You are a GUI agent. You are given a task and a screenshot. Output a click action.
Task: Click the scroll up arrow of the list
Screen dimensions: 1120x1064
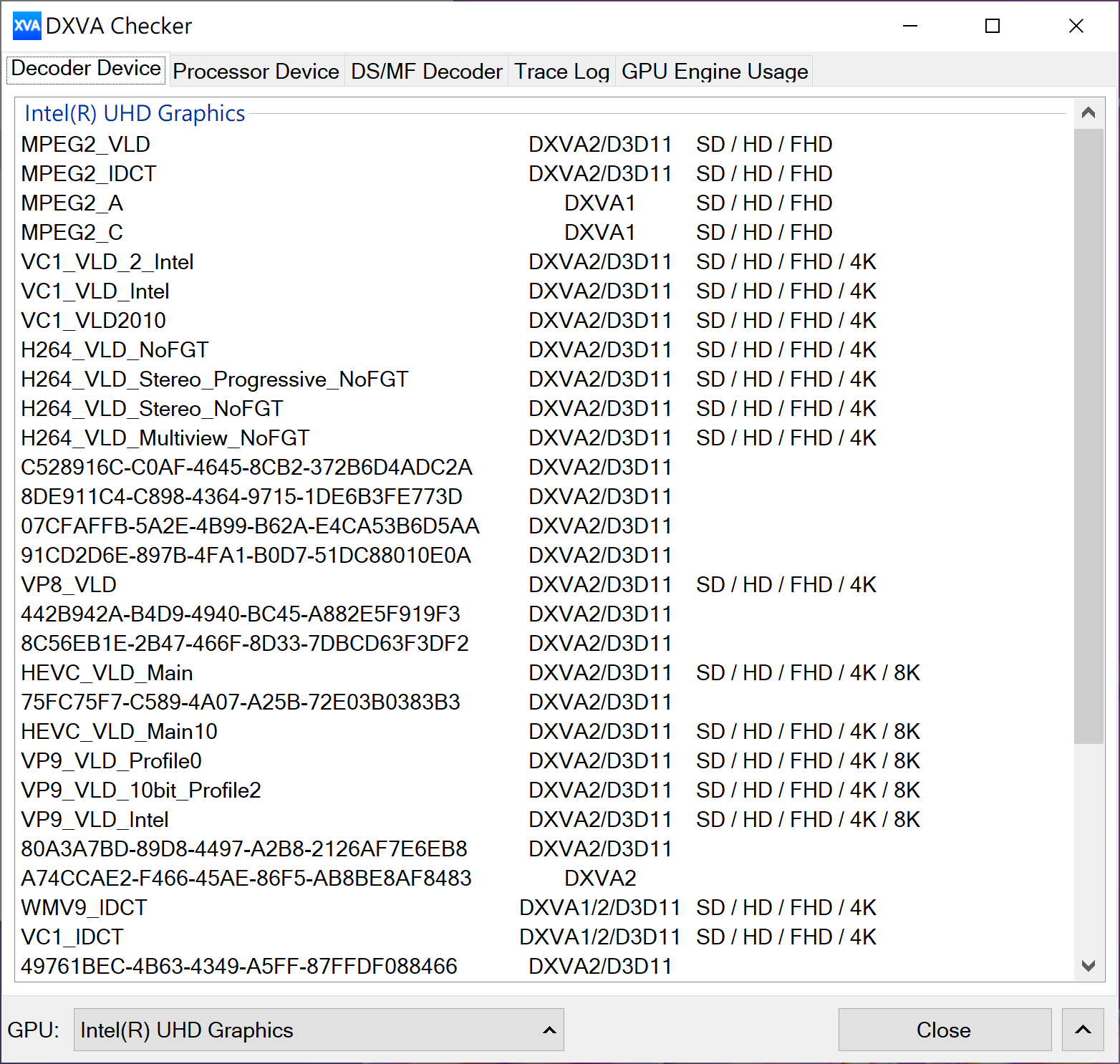[1088, 113]
